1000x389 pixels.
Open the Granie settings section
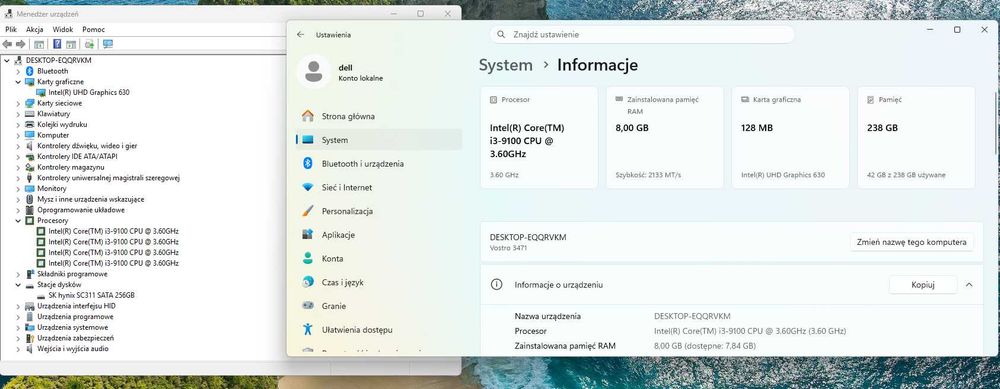point(379,306)
